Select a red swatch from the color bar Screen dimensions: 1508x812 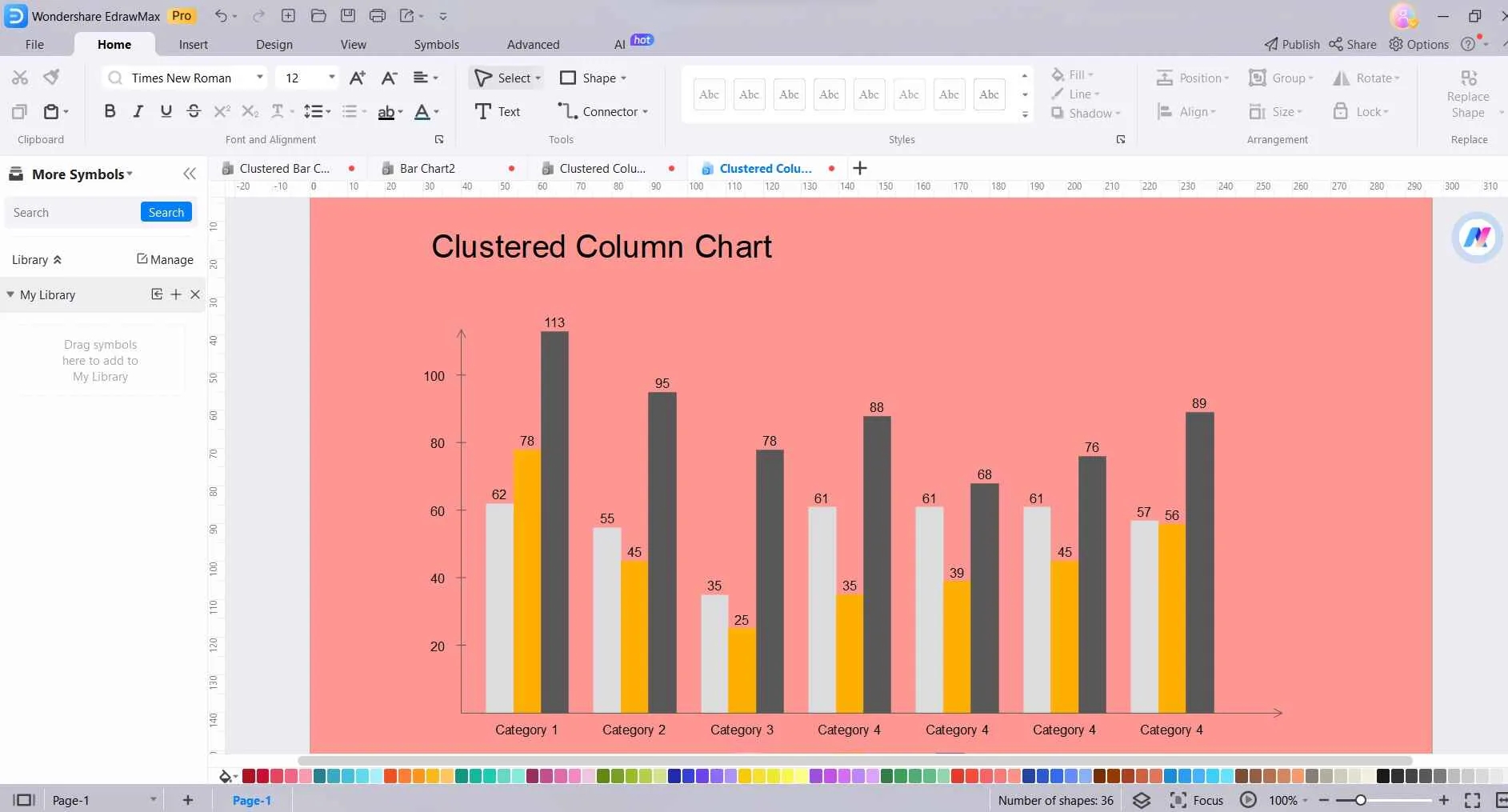249,775
